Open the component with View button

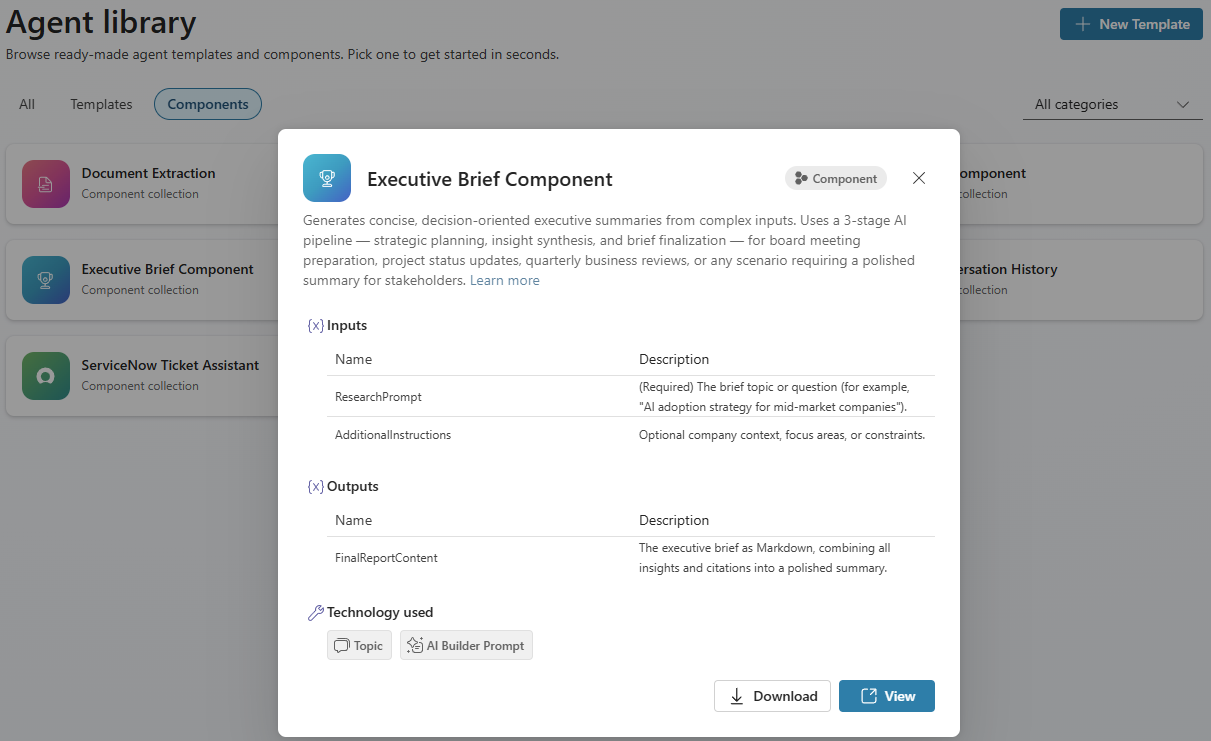pyautogui.click(x=887, y=696)
